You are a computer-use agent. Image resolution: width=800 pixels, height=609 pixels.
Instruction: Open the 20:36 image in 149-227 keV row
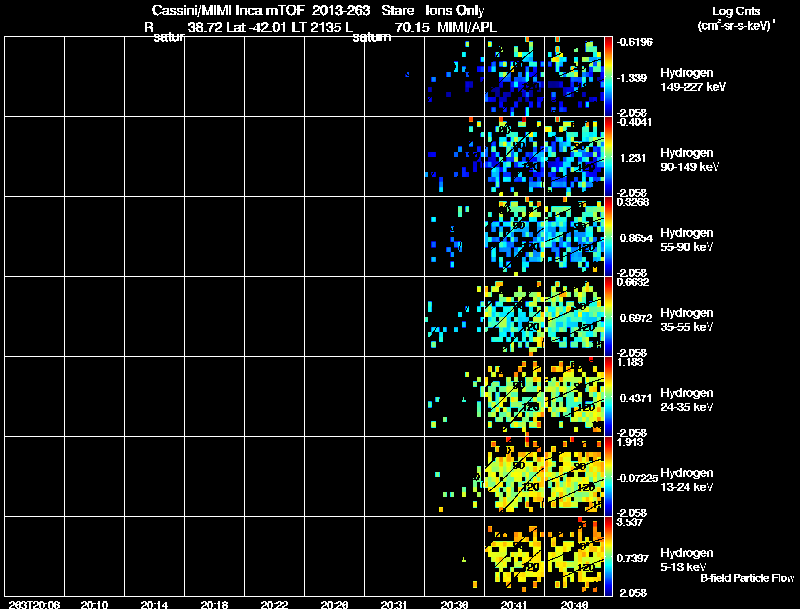pos(454,77)
